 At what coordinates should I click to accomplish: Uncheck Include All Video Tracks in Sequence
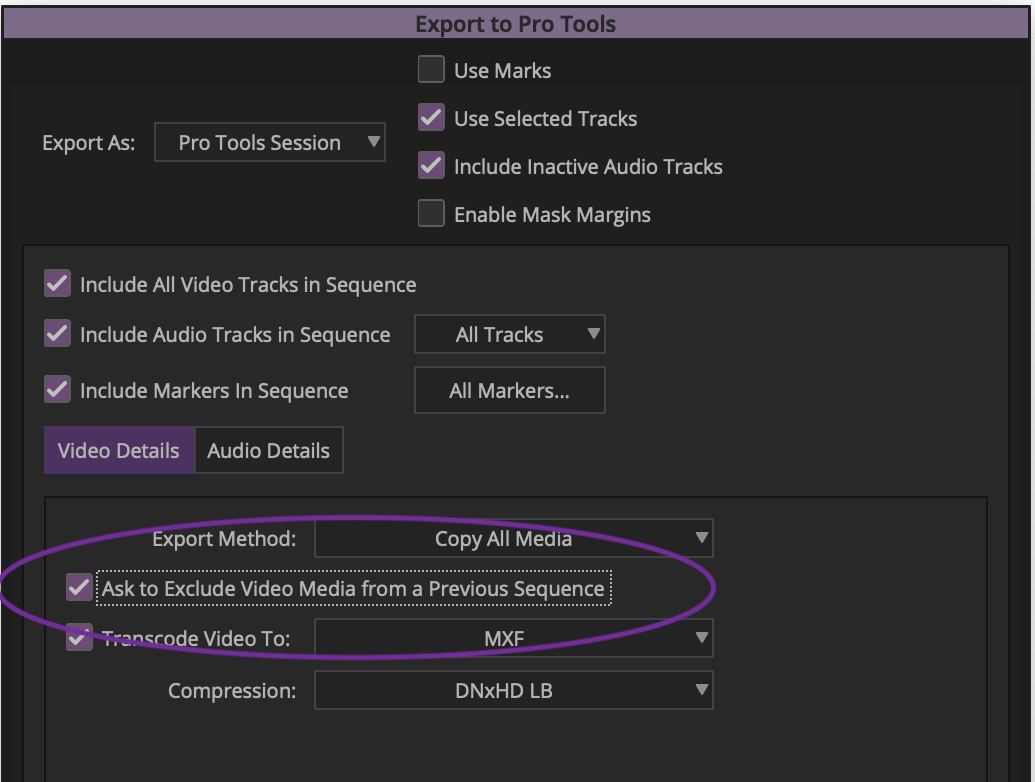click(x=57, y=284)
